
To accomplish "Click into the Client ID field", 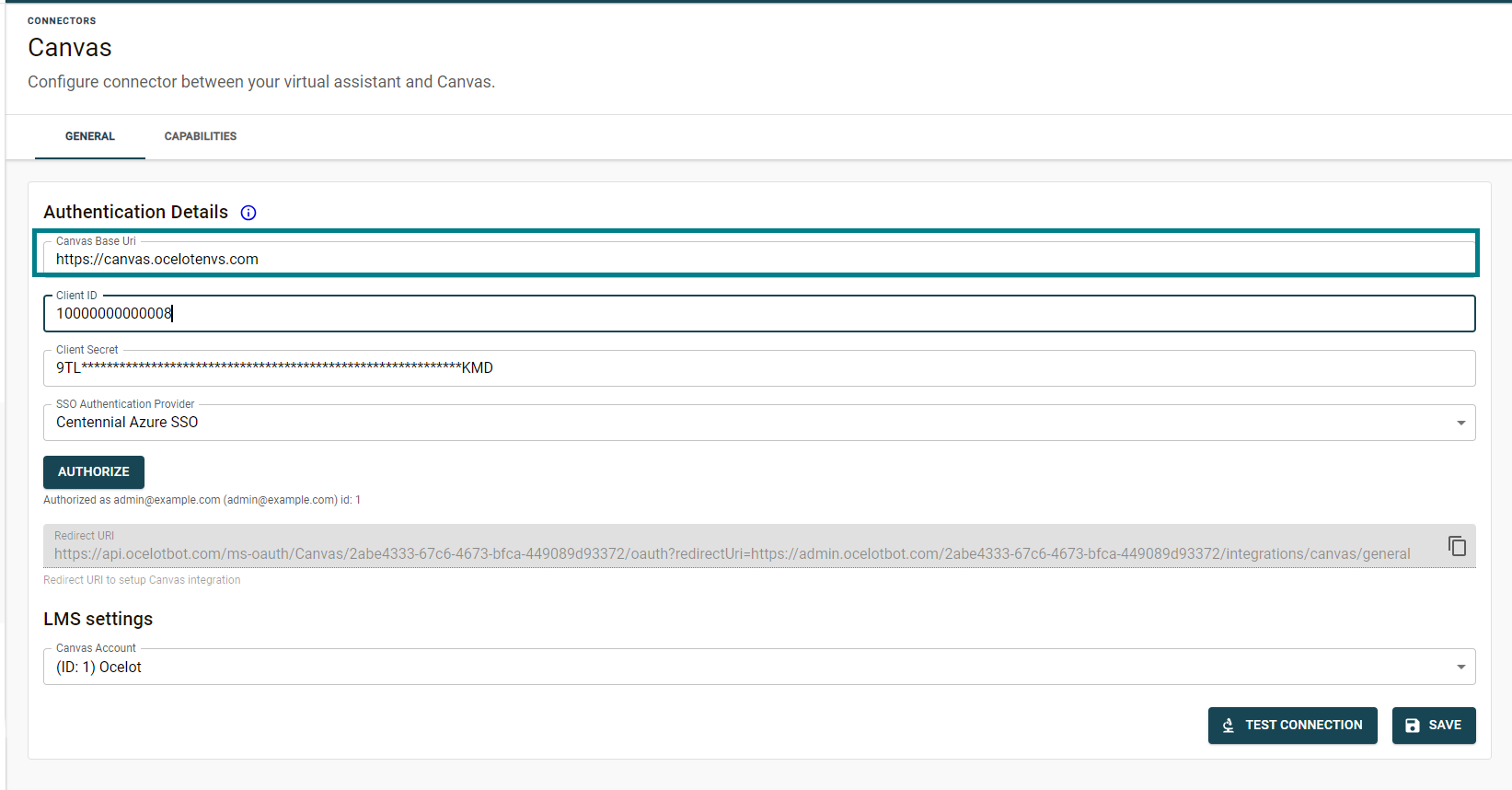I will (759, 313).
